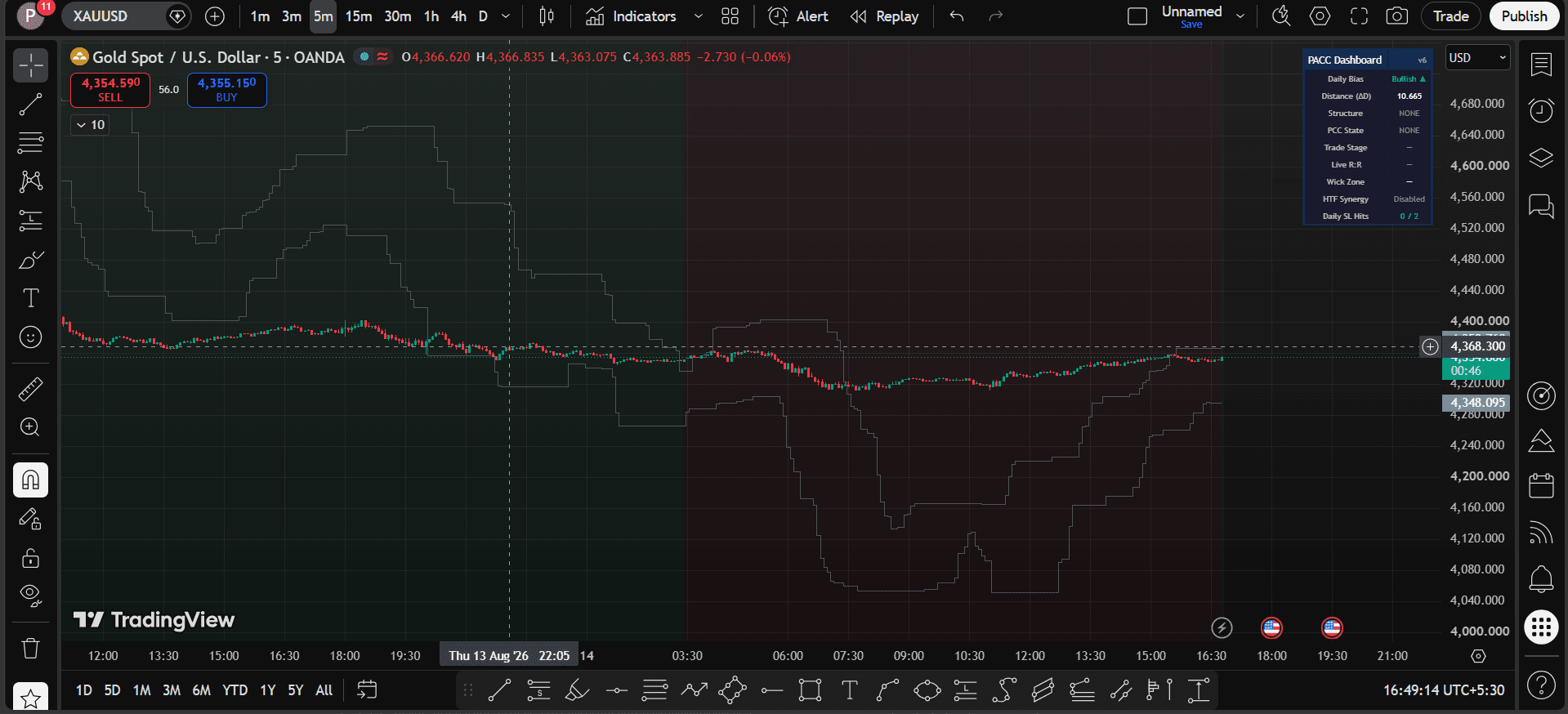This screenshot has width=1568, height=714.
Task: Open quick search icon
Action: (x=1281, y=16)
